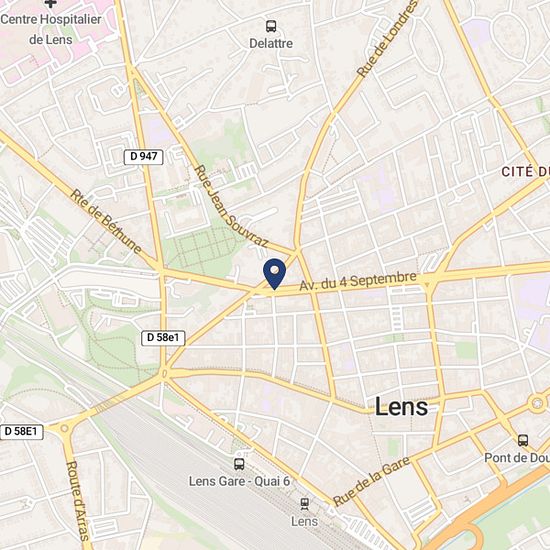Click the CITÉ neighborhood label

click(525, 172)
